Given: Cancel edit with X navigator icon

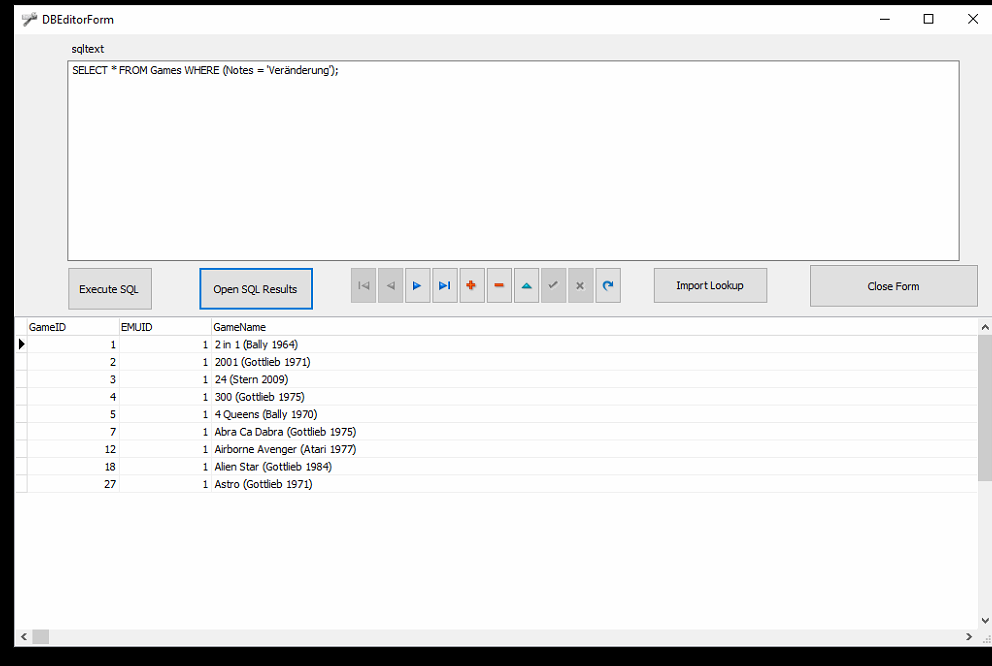Looking at the screenshot, I should (x=581, y=286).
